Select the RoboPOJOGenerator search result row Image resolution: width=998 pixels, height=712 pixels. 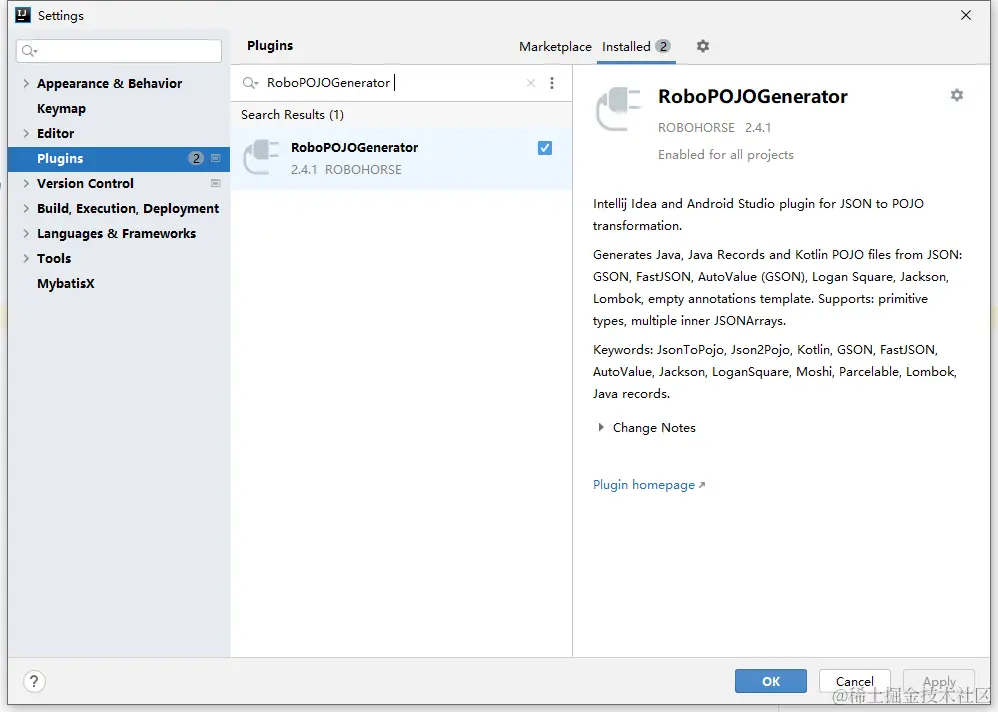click(401, 158)
